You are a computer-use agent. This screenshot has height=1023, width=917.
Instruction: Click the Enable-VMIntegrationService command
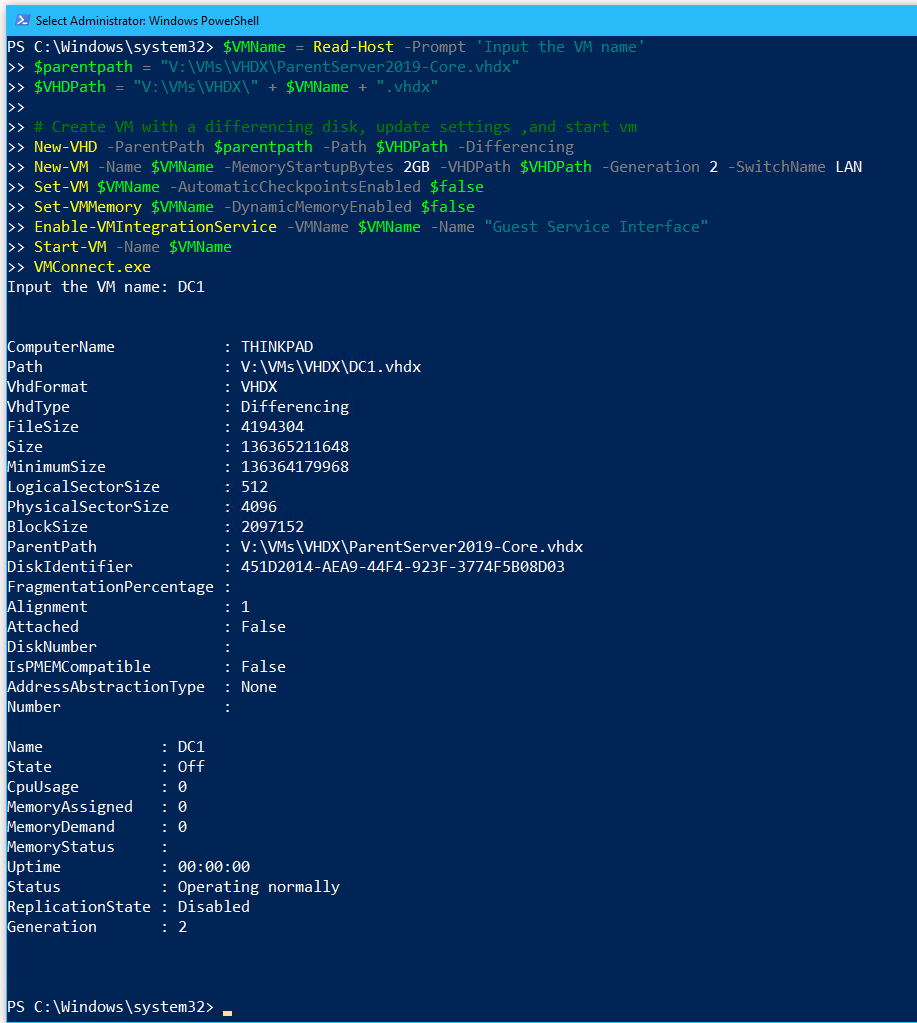point(156,227)
